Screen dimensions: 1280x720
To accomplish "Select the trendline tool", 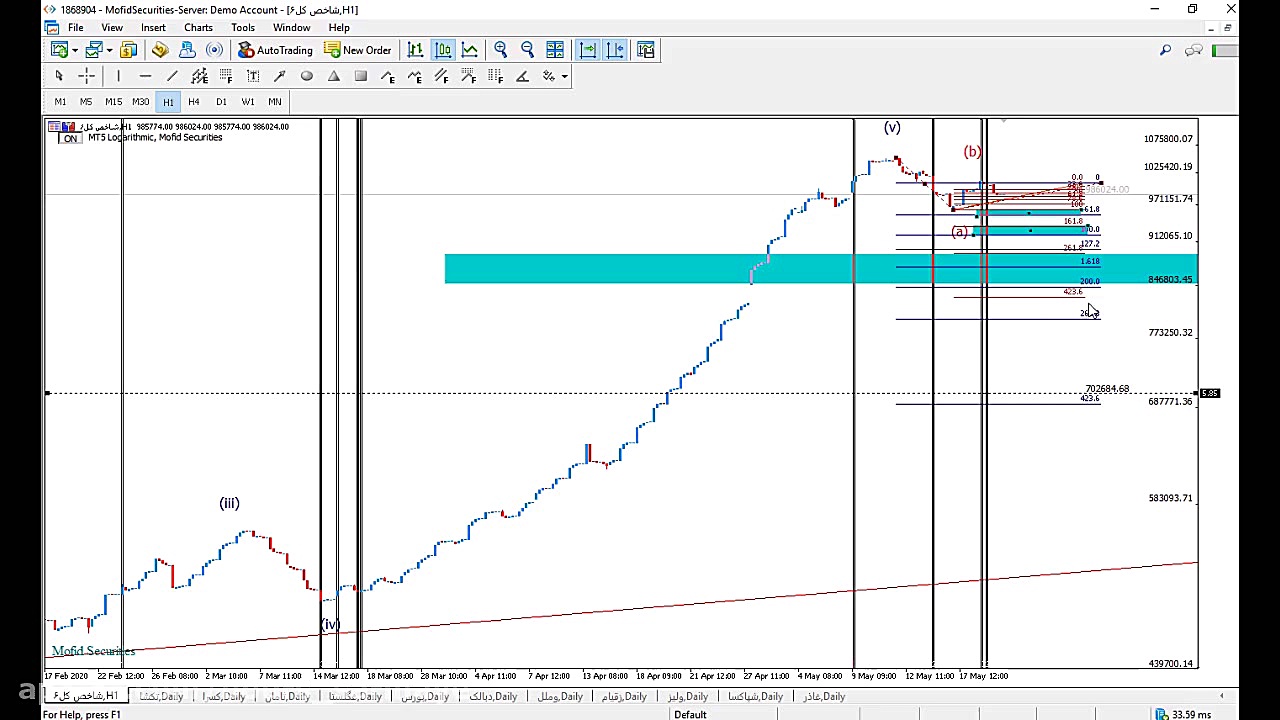I will [x=172, y=76].
